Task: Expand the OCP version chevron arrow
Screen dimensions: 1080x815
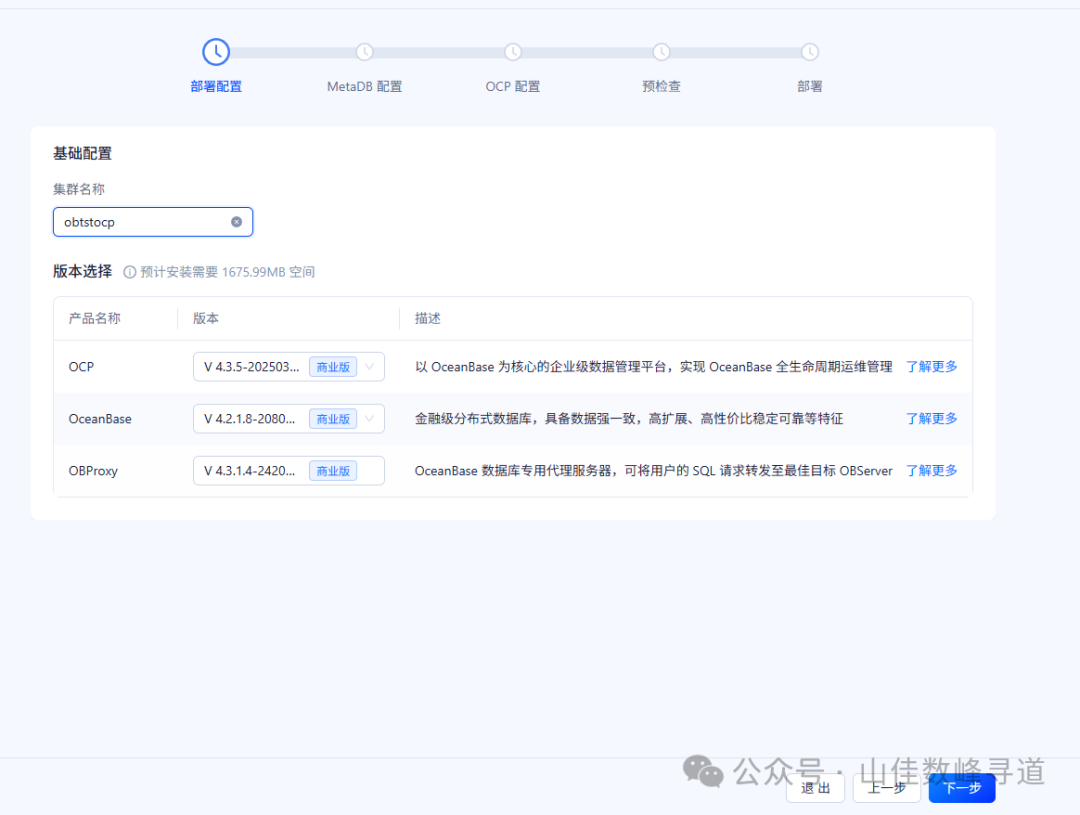Action: point(370,367)
